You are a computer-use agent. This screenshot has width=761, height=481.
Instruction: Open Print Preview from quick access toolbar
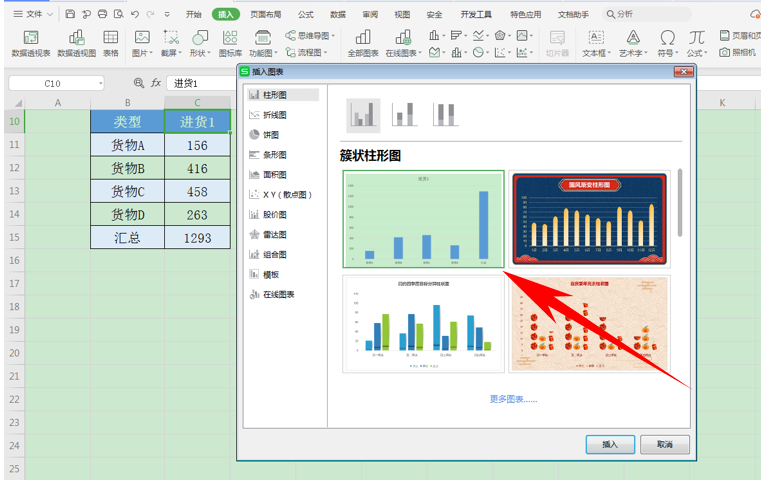[x=118, y=14]
